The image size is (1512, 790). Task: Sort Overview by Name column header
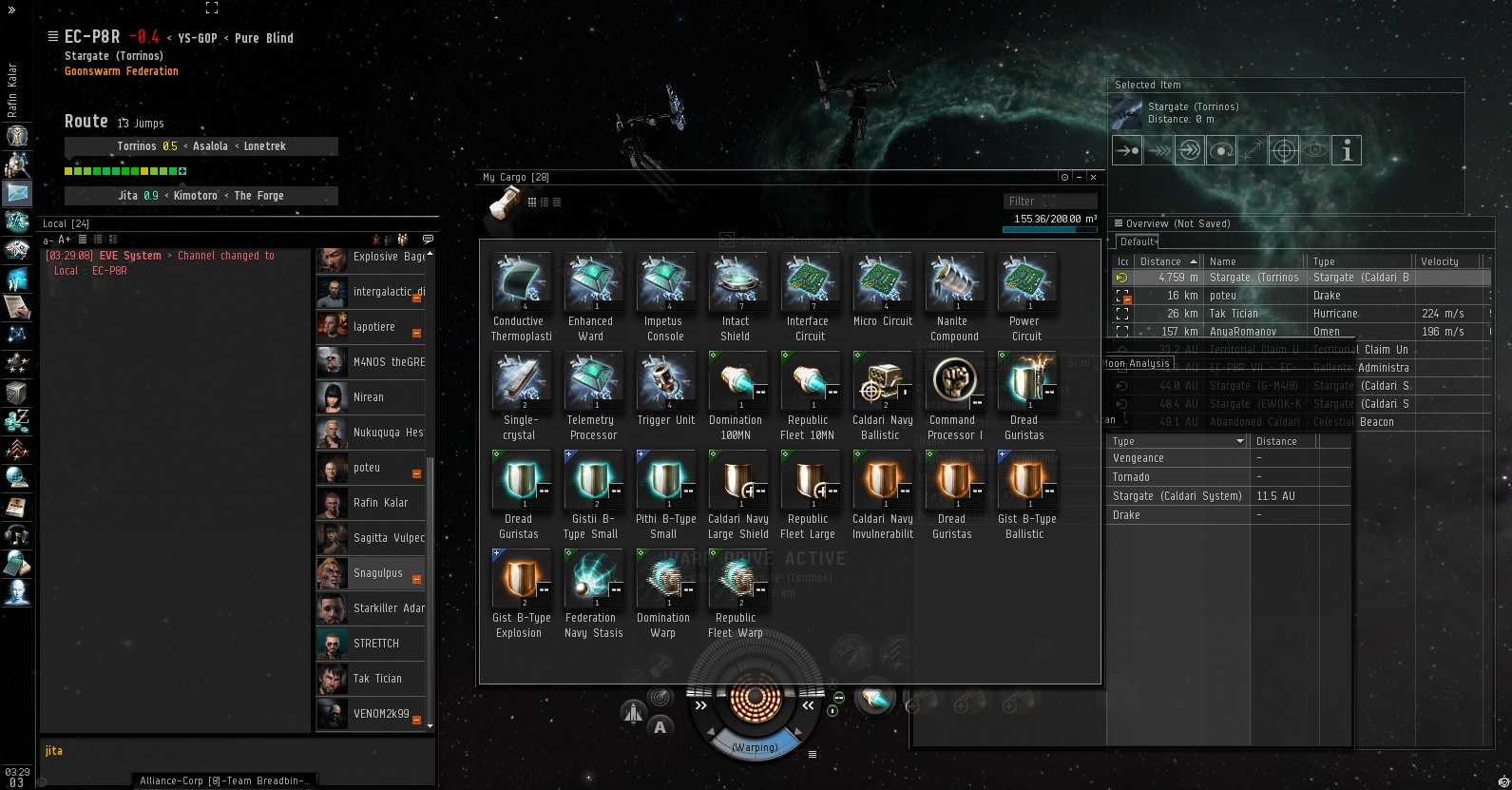[1223, 261]
